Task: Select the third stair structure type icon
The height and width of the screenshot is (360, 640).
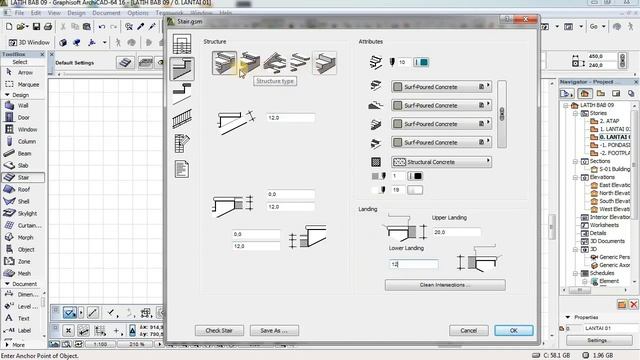Action: [x=275, y=63]
